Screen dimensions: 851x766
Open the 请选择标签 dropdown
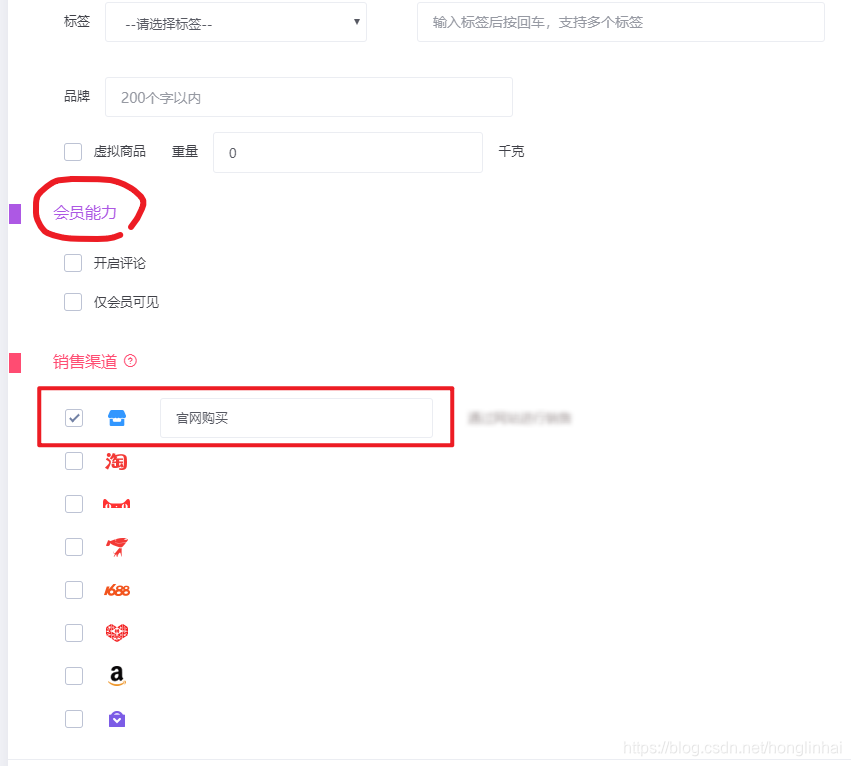236,22
